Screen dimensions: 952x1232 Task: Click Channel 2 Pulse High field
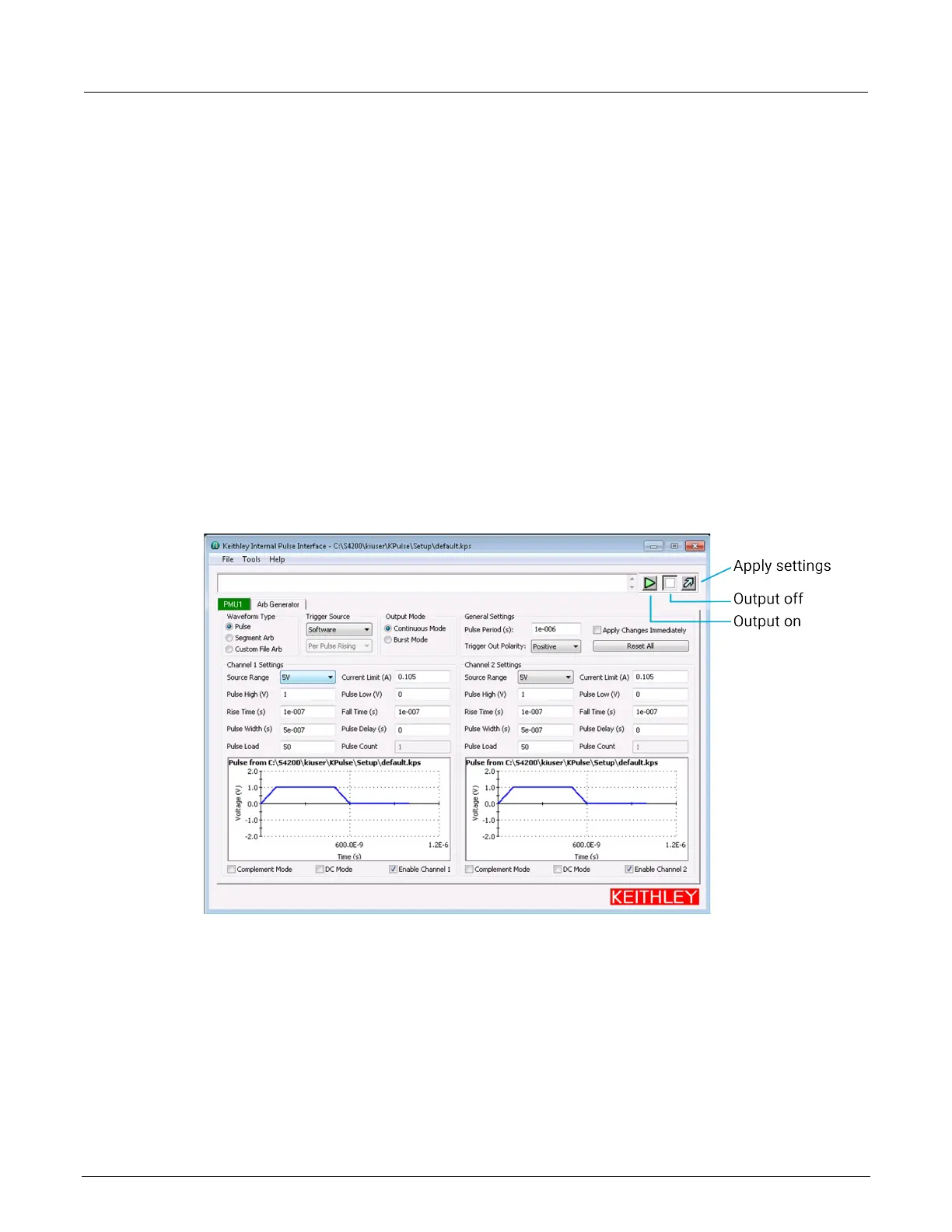click(x=546, y=695)
